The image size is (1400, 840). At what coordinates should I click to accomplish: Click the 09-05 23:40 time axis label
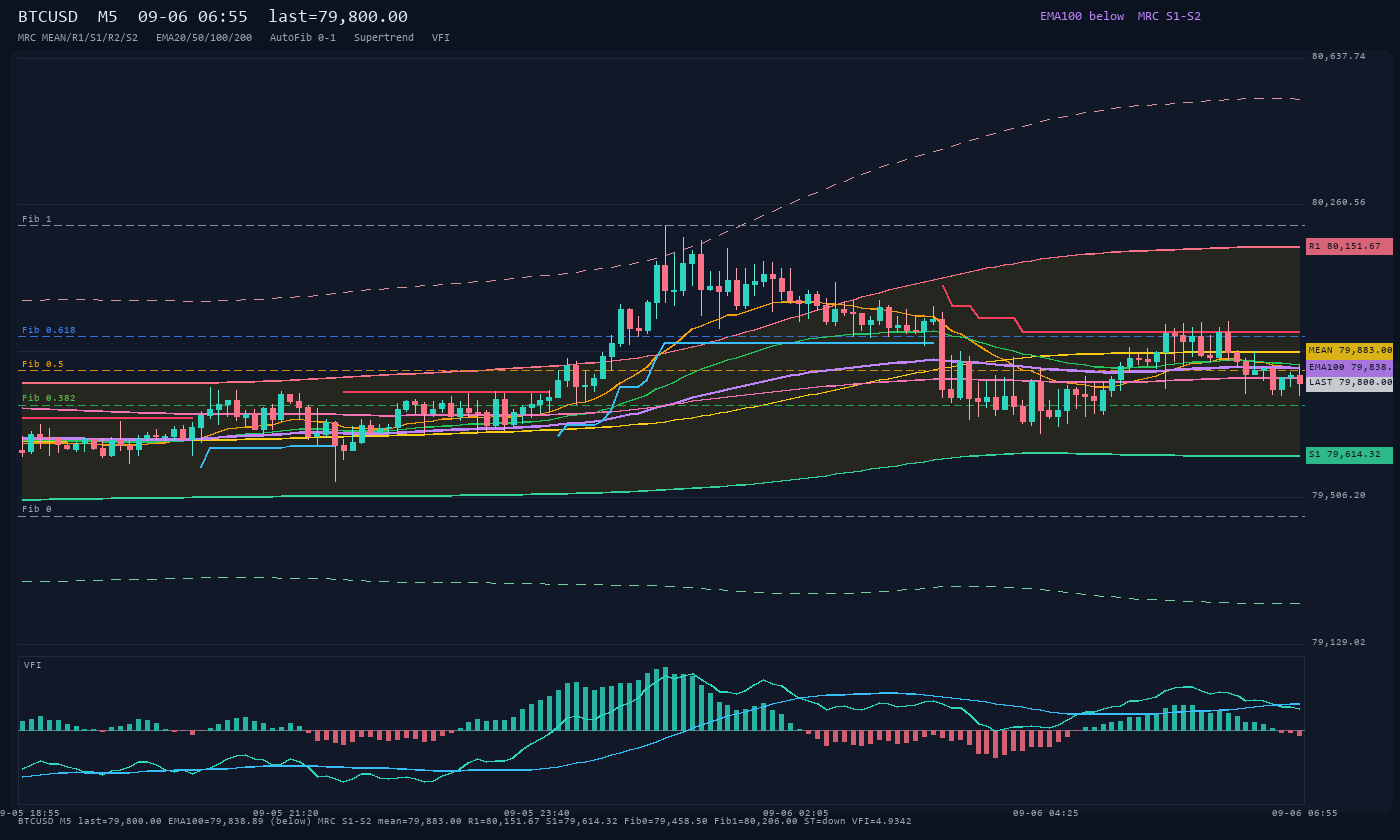(537, 813)
